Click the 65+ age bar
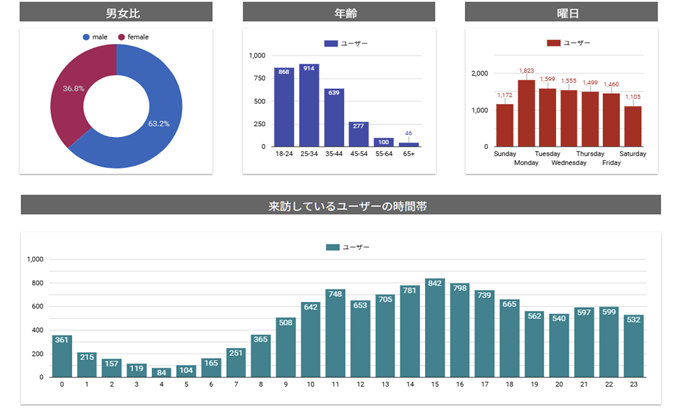Viewport: 680px width, 408px height. tap(408, 144)
